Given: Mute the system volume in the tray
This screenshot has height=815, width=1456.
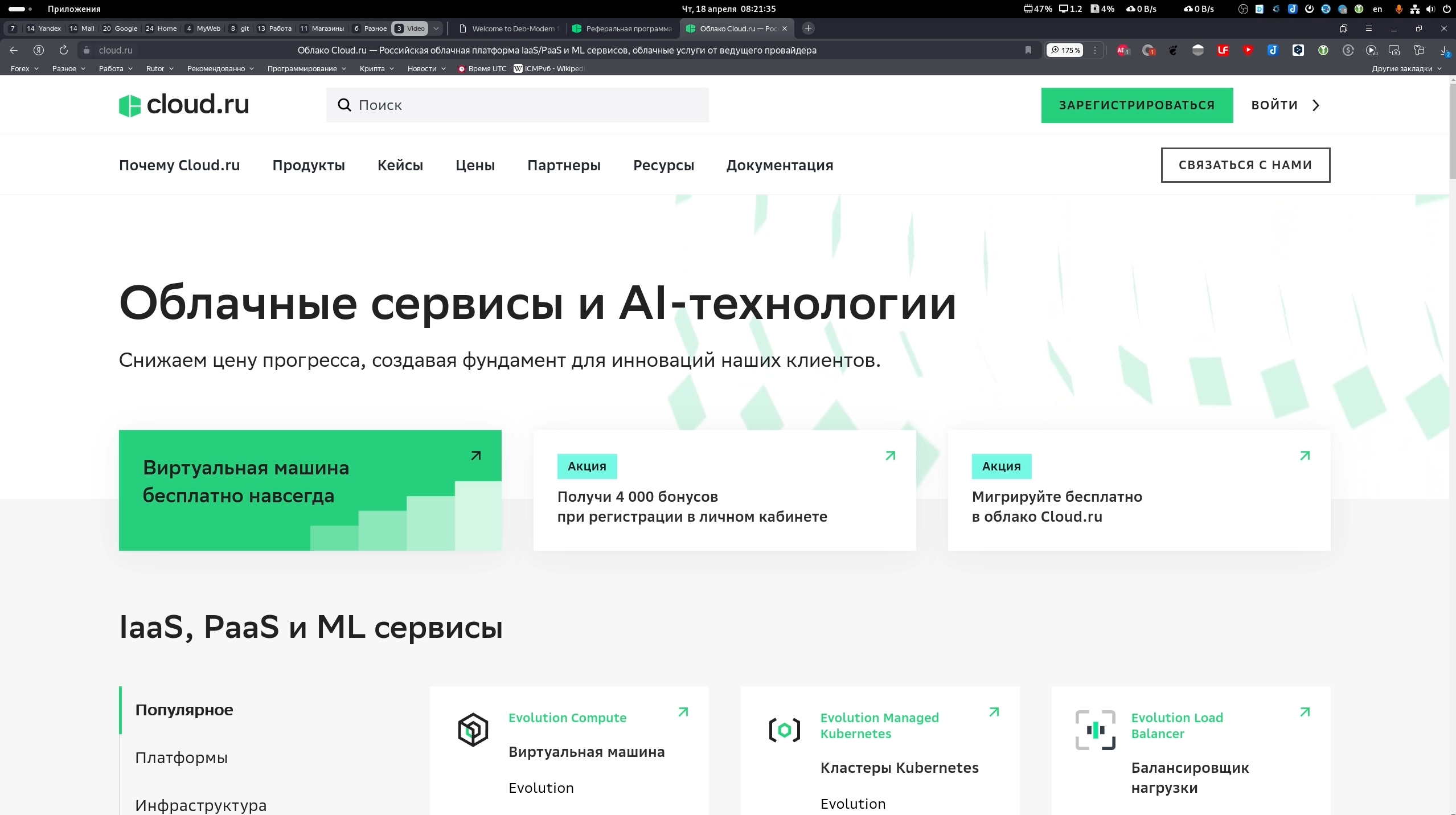Looking at the screenshot, I should coord(1432,9).
